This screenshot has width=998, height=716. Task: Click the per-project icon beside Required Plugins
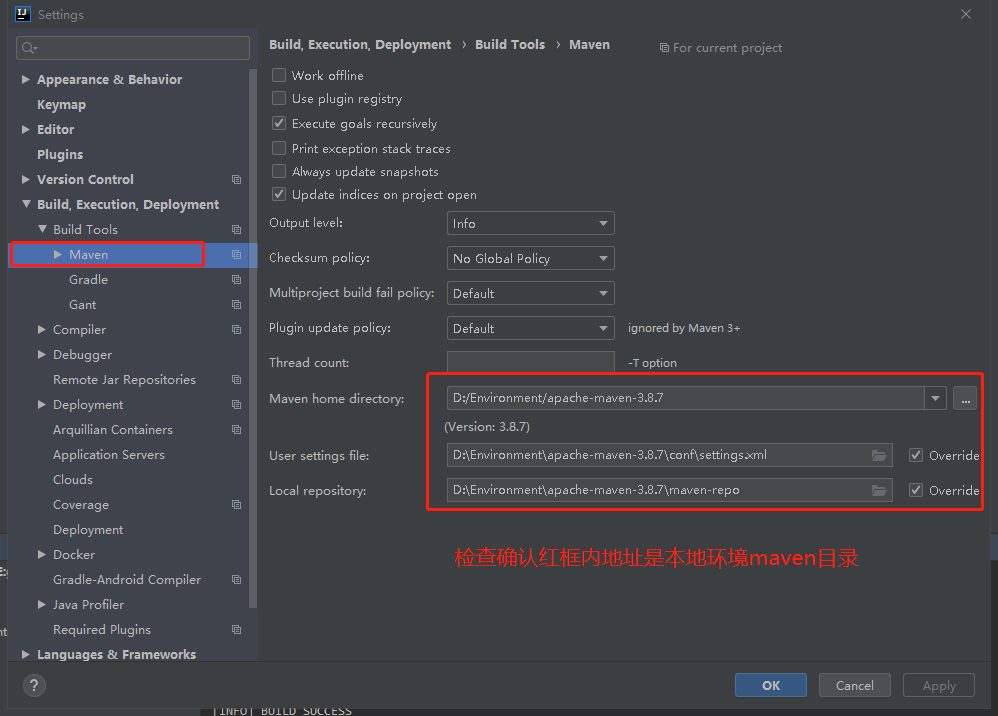coord(236,629)
